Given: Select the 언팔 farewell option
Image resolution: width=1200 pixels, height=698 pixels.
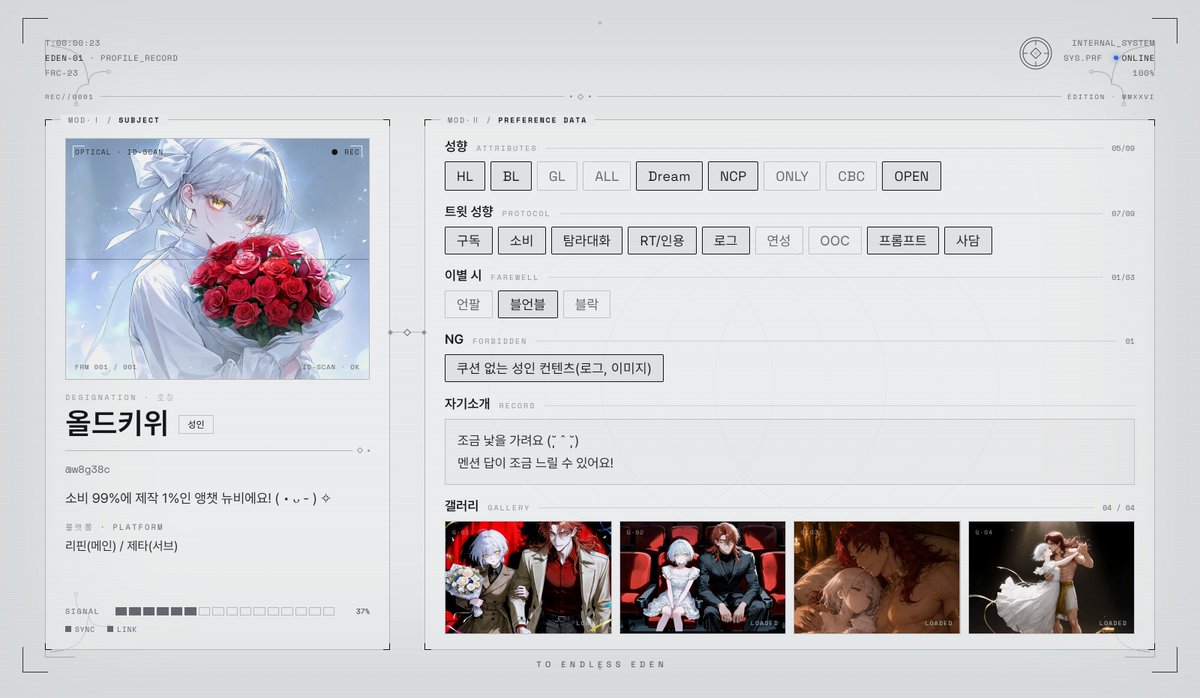Looking at the screenshot, I should pyautogui.click(x=469, y=304).
